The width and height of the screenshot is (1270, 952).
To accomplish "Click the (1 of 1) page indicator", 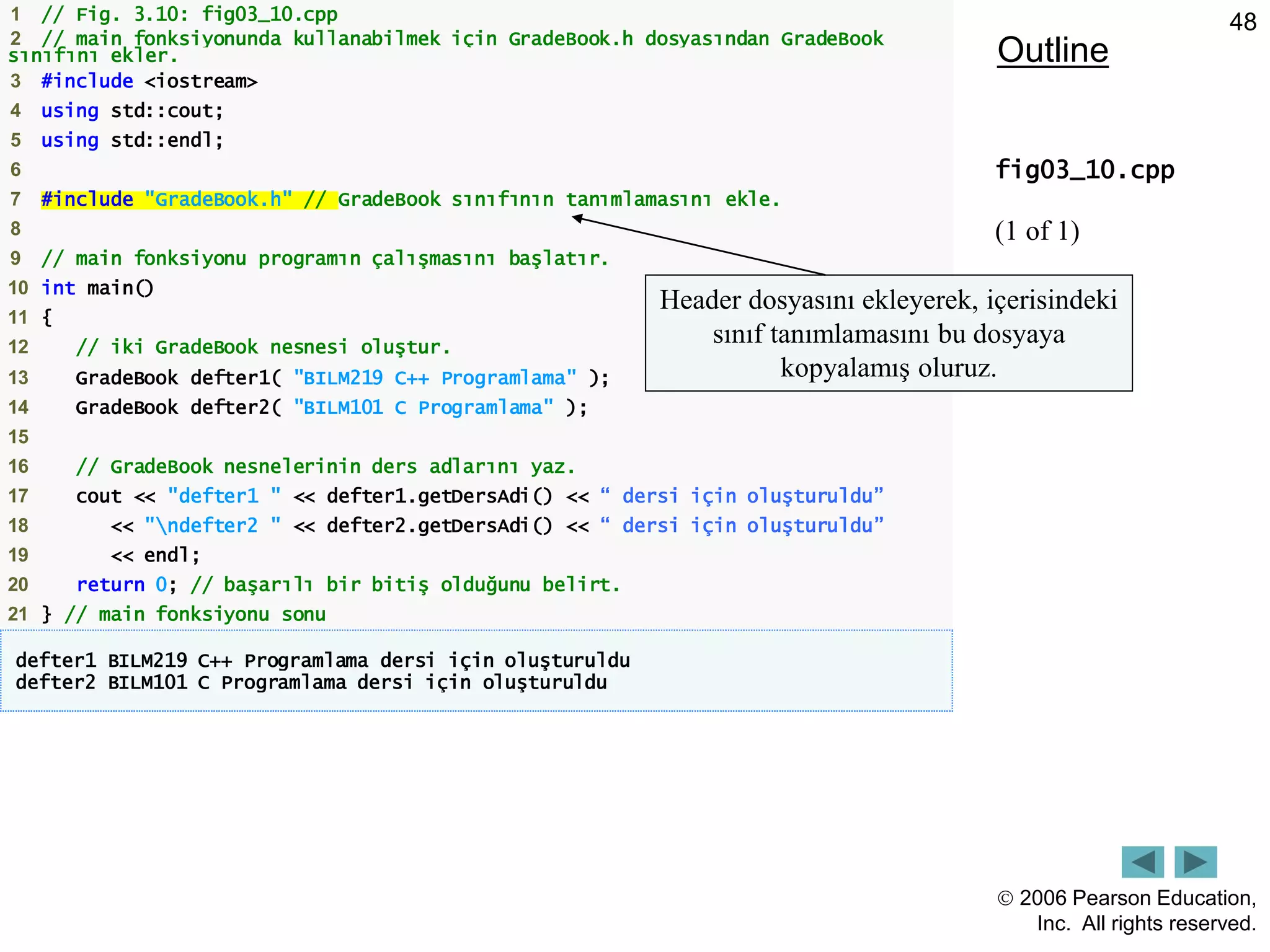I will pyautogui.click(x=1037, y=231).
